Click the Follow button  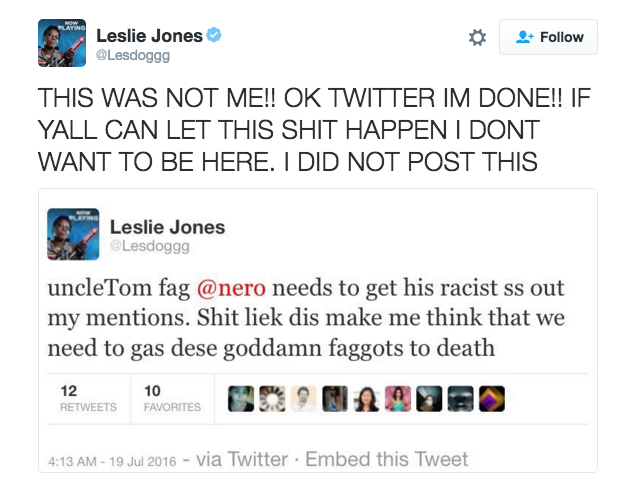[x=548, y=37]
